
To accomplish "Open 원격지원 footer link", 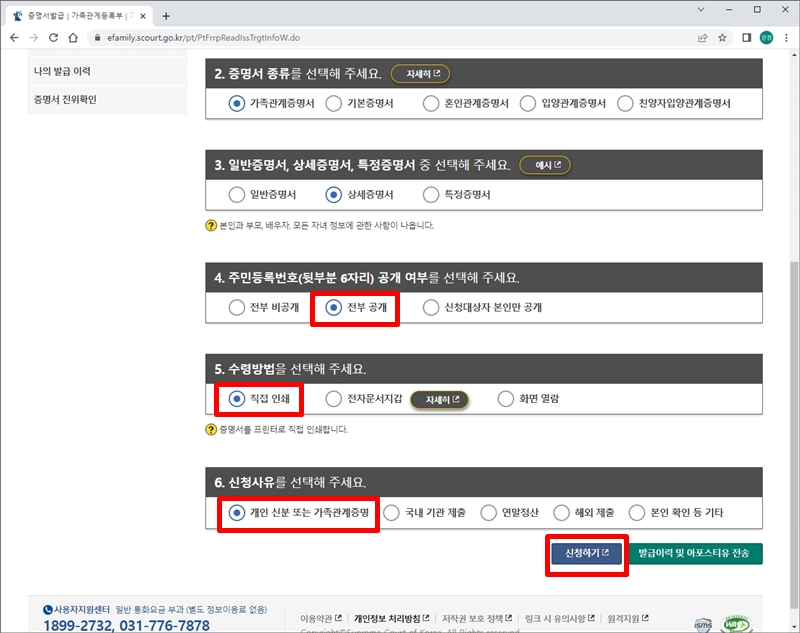I will click(x=628, y=619).
